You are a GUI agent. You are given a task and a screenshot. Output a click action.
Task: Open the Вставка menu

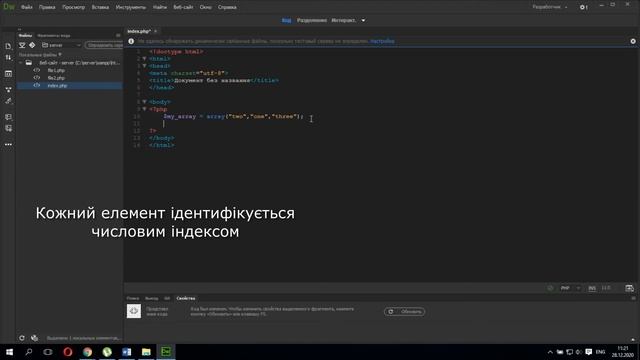[x=100, y=7]
